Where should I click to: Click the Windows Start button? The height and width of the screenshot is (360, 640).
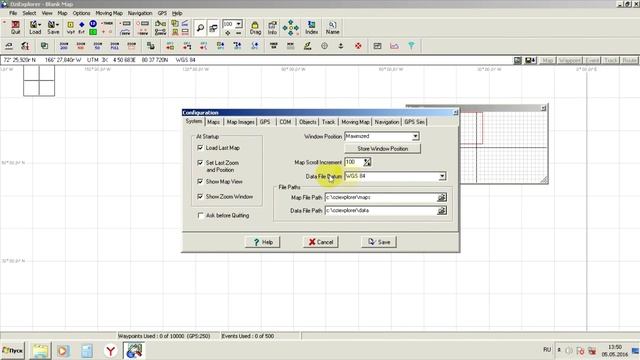13,351
